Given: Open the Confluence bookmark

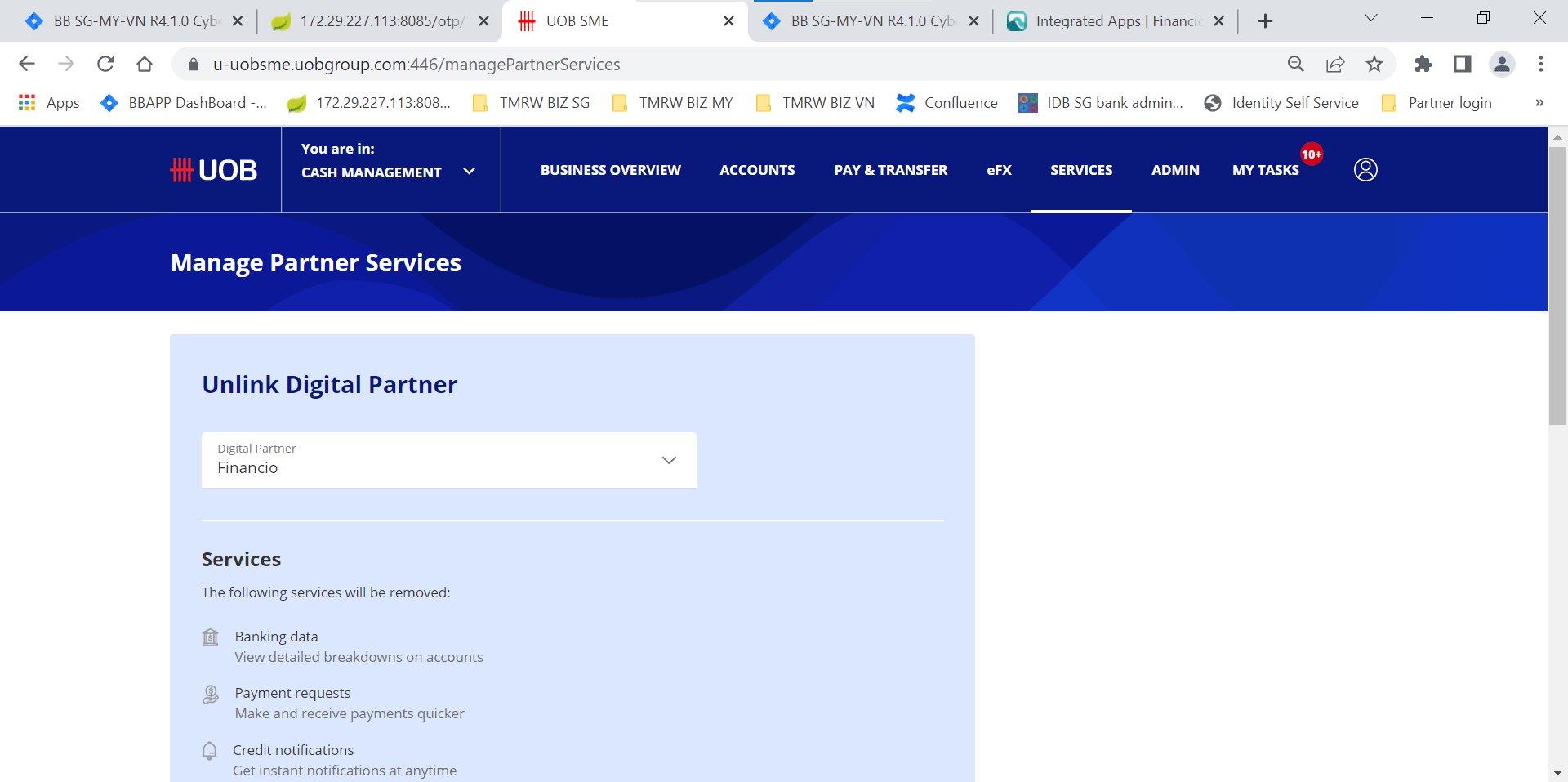Looking at the screenshot, I should (947, 103).
